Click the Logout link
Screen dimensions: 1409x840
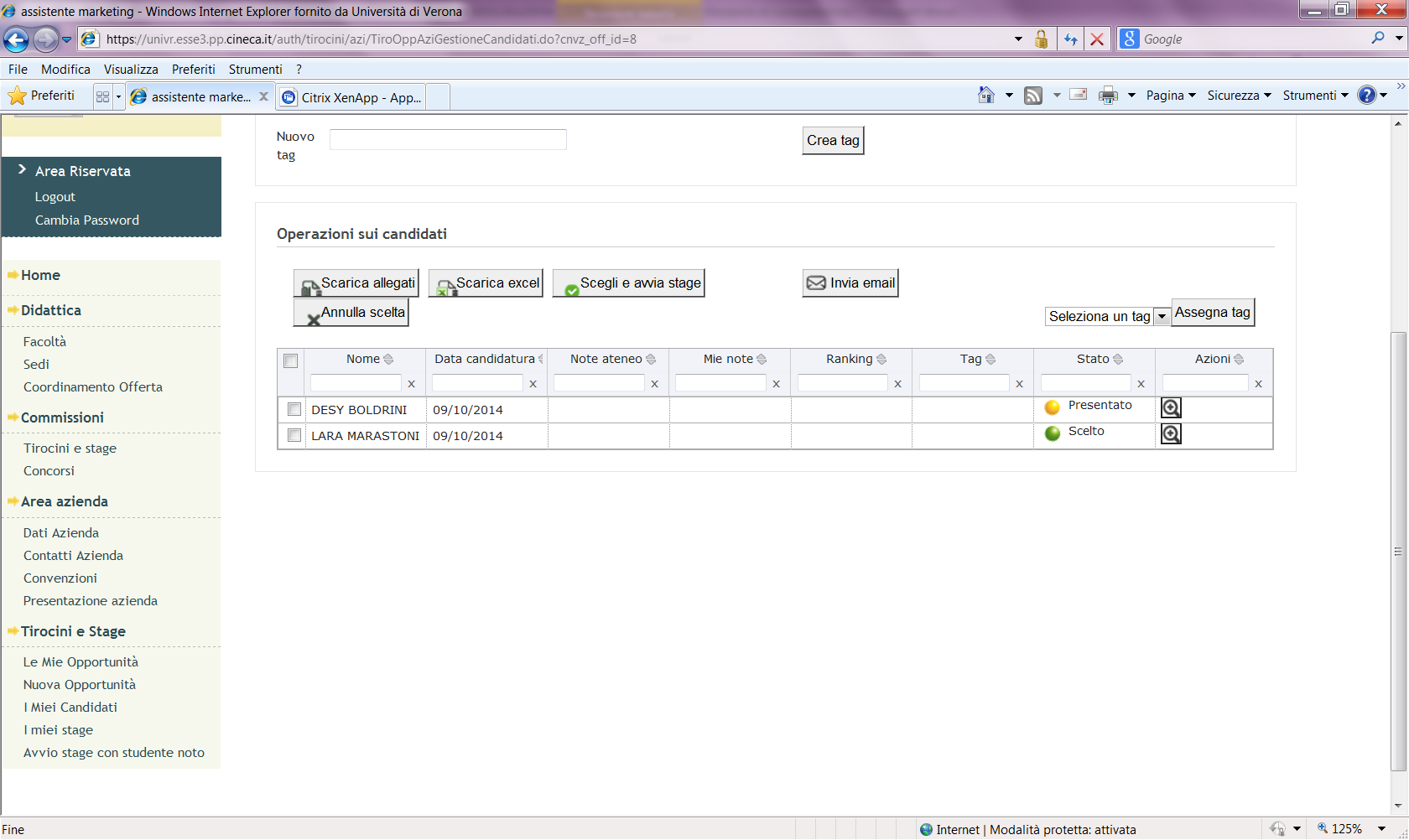[x=55, y=197]
